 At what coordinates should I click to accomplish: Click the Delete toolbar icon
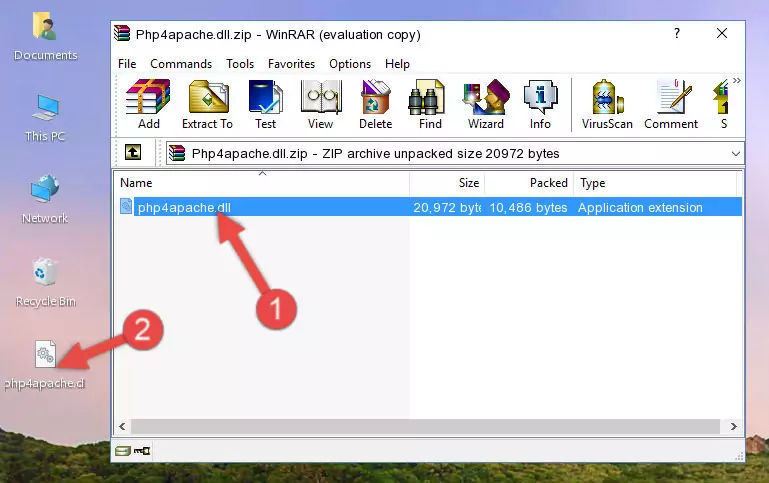pos(376,104)
